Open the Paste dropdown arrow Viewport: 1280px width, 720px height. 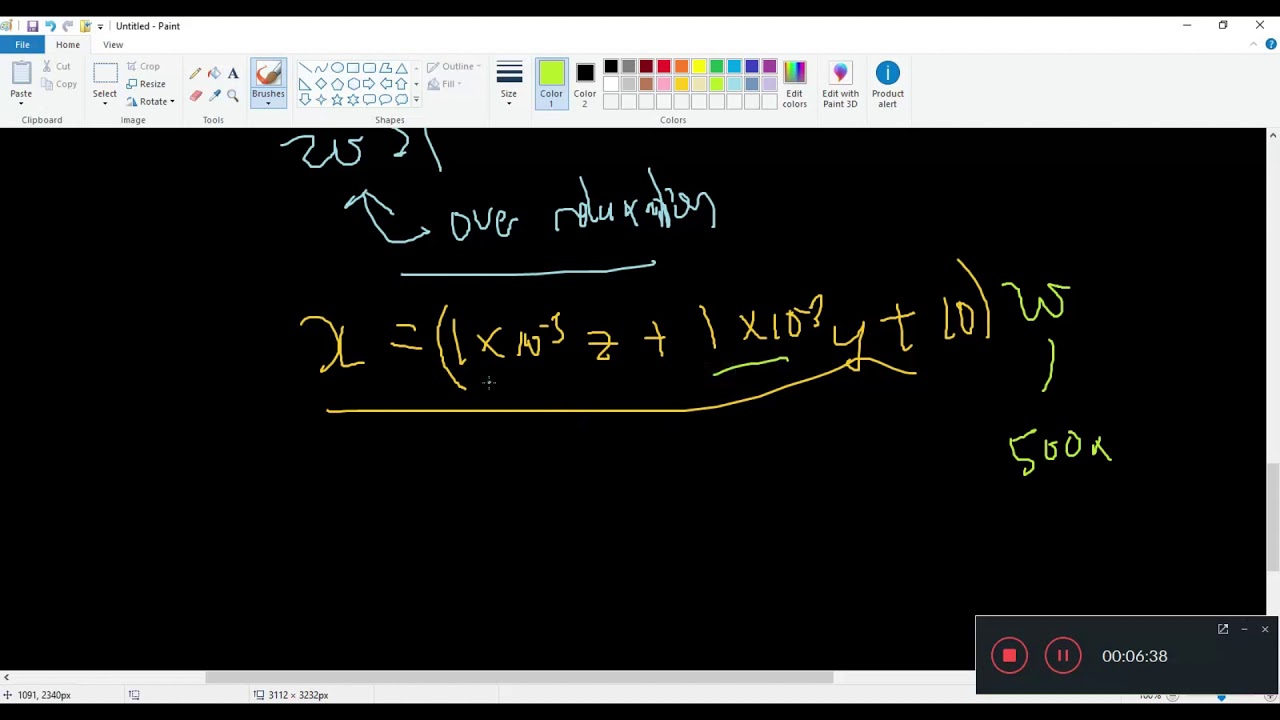tap(21, 103)
